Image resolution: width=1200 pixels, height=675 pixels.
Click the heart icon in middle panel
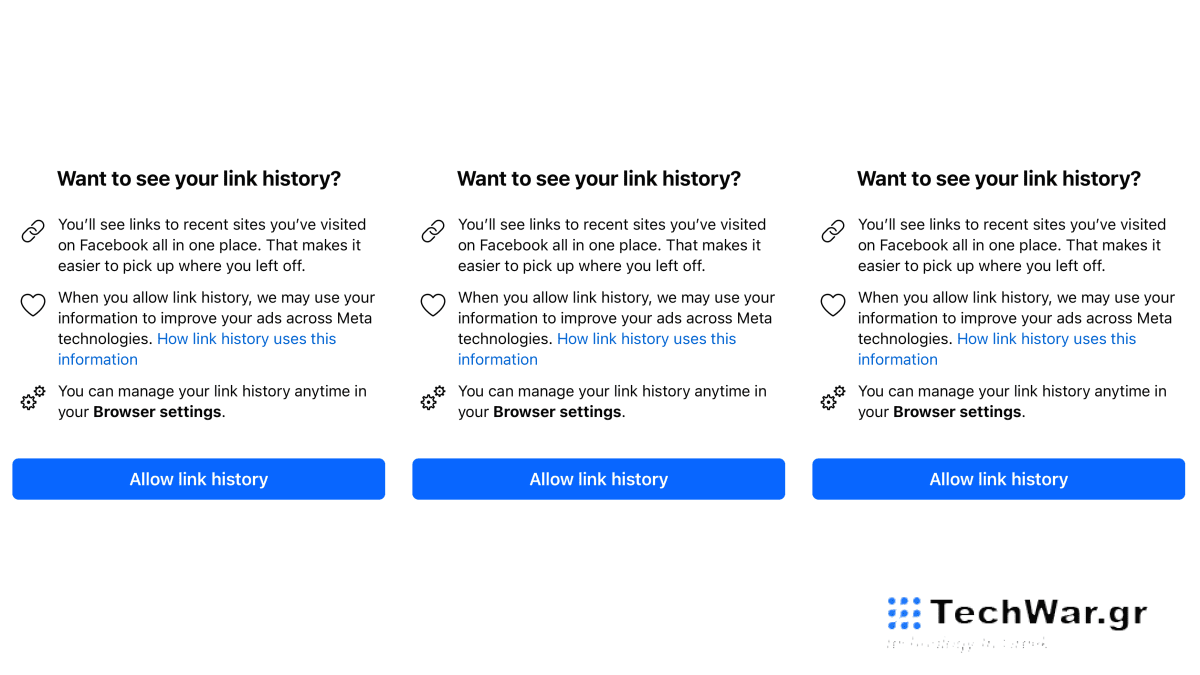click(433, 305)
